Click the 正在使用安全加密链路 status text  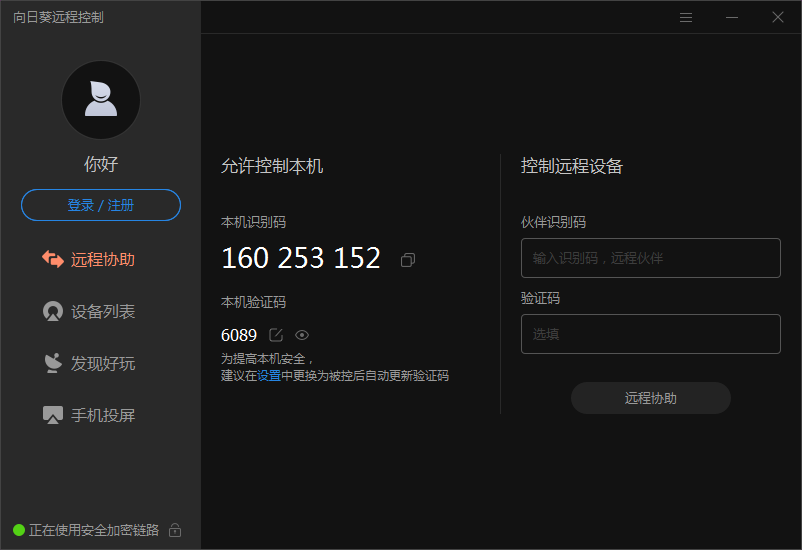(94, 530)
